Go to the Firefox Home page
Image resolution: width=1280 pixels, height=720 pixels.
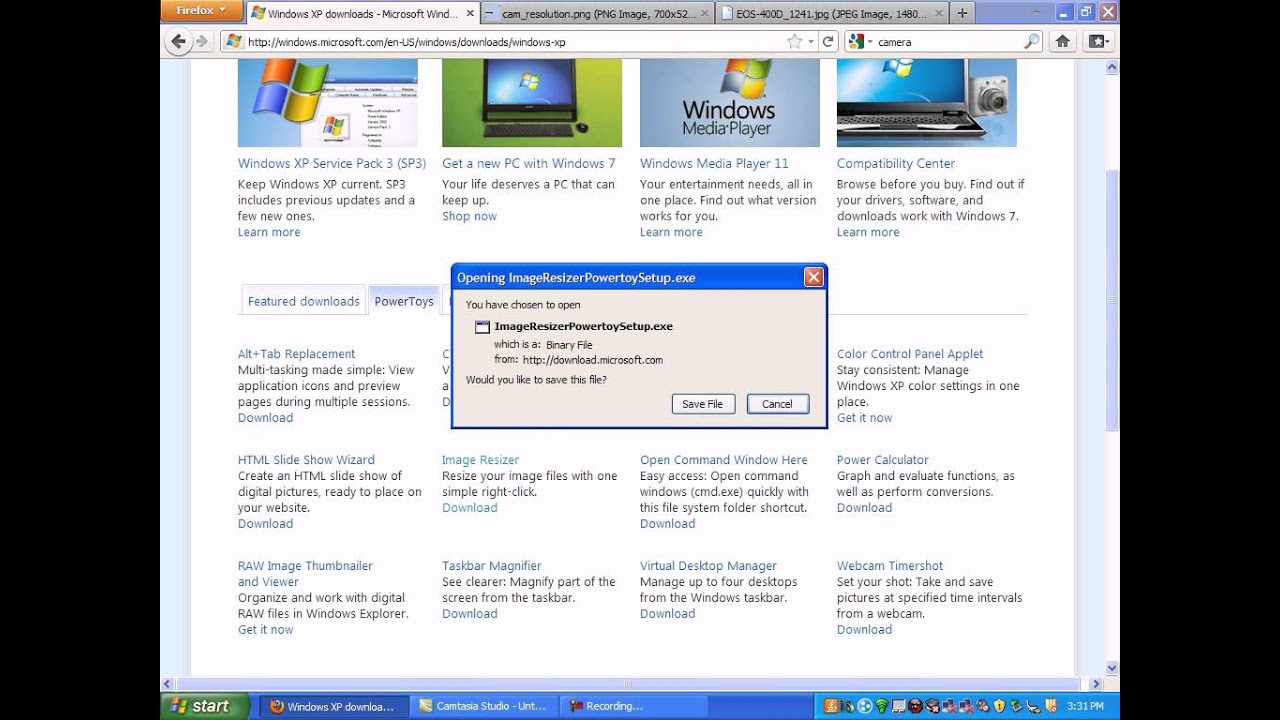1063,42
